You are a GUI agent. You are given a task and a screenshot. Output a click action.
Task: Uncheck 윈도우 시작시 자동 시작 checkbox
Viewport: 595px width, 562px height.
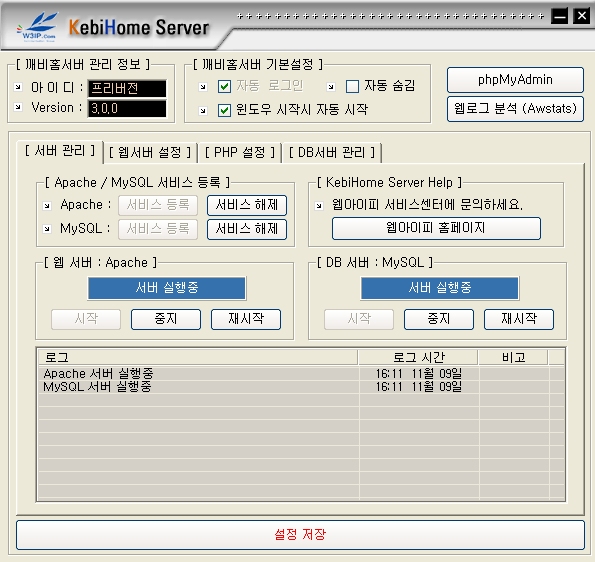click(224, 110)
